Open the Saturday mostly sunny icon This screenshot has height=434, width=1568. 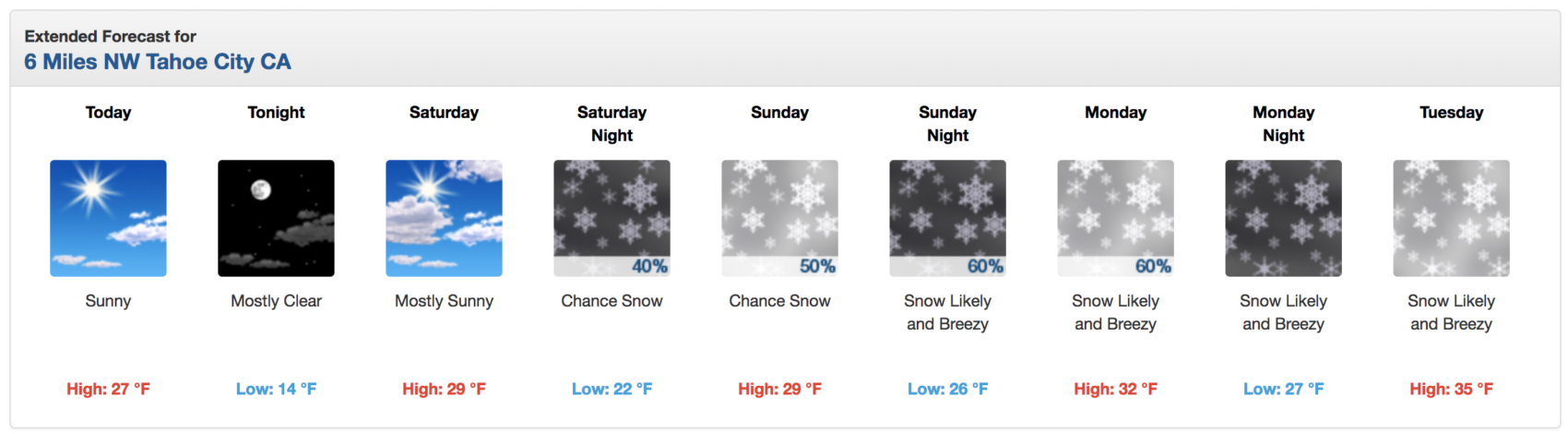(x=444, y=218)
